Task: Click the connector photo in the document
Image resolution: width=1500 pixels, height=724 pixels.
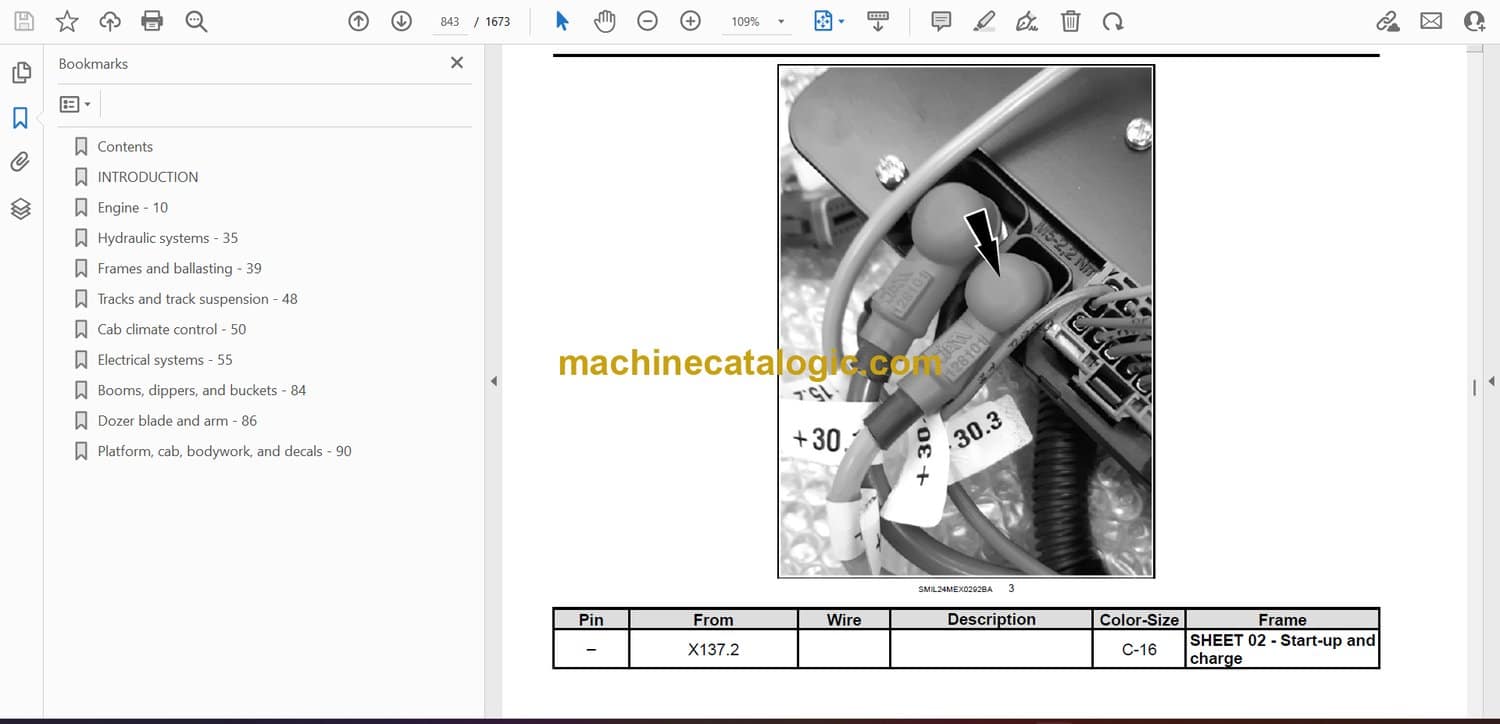Action: click(966, 321)
